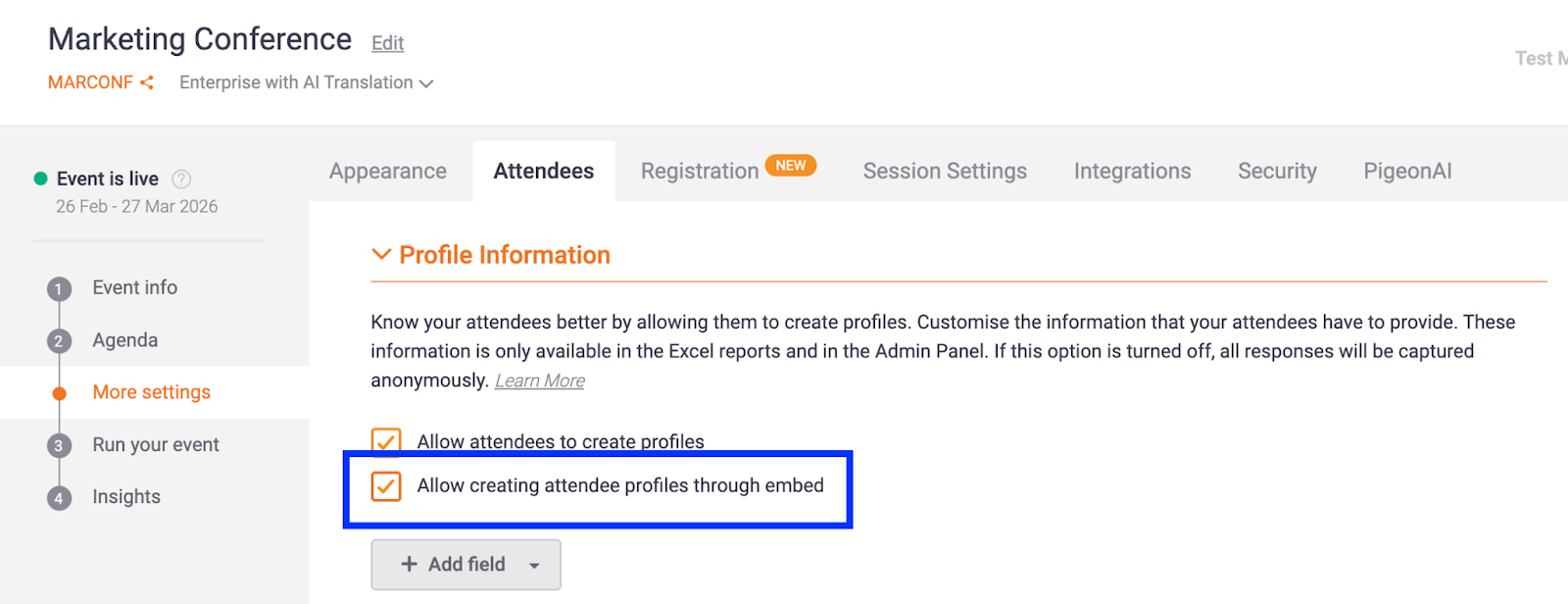Screen dimensions: 1568x604
Task: Click the share icon next to MARCONF
Action: pos(147,83)
